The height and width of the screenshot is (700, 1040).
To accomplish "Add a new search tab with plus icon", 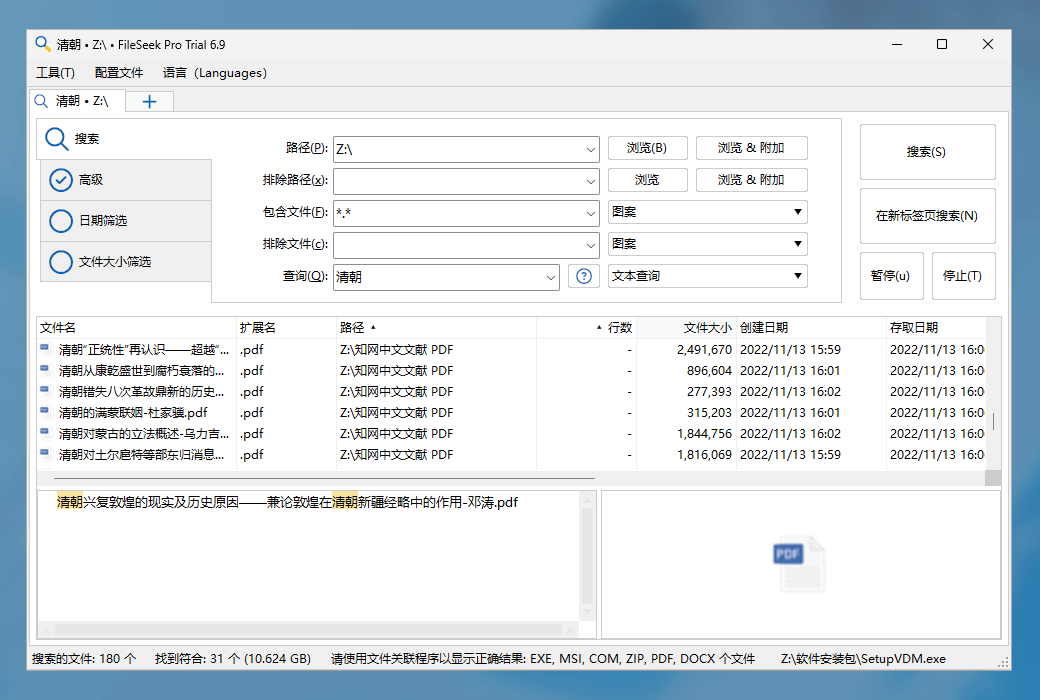I will tap(149, 102).
